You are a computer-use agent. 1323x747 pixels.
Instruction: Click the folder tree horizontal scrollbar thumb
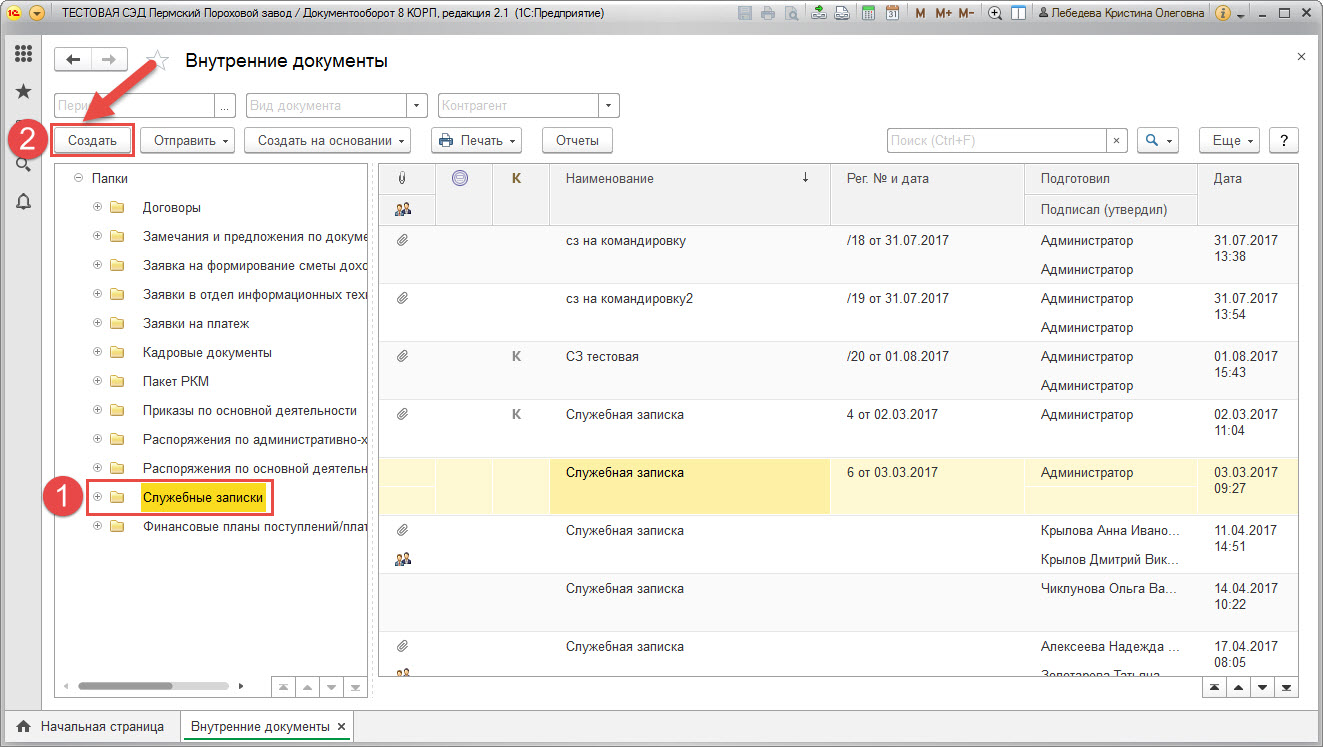point(125,686)
